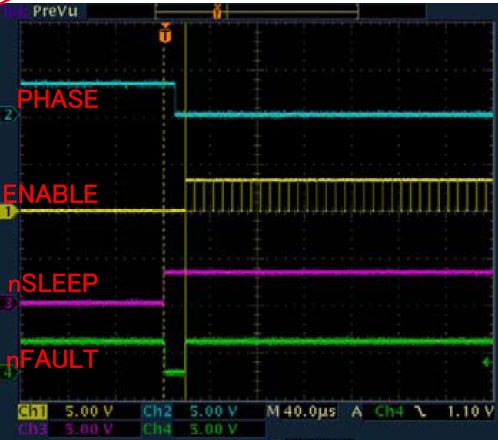Click the orange trigger position marker T
Image resolution: width=498 pixels, height=440 pixels.
(x=165, y=32)
